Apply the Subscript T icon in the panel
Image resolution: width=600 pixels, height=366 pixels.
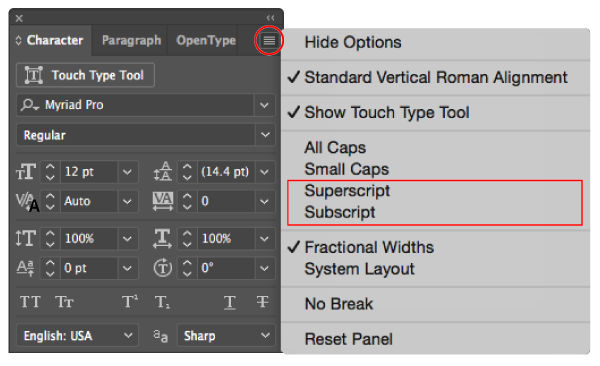tap(162, 302)
